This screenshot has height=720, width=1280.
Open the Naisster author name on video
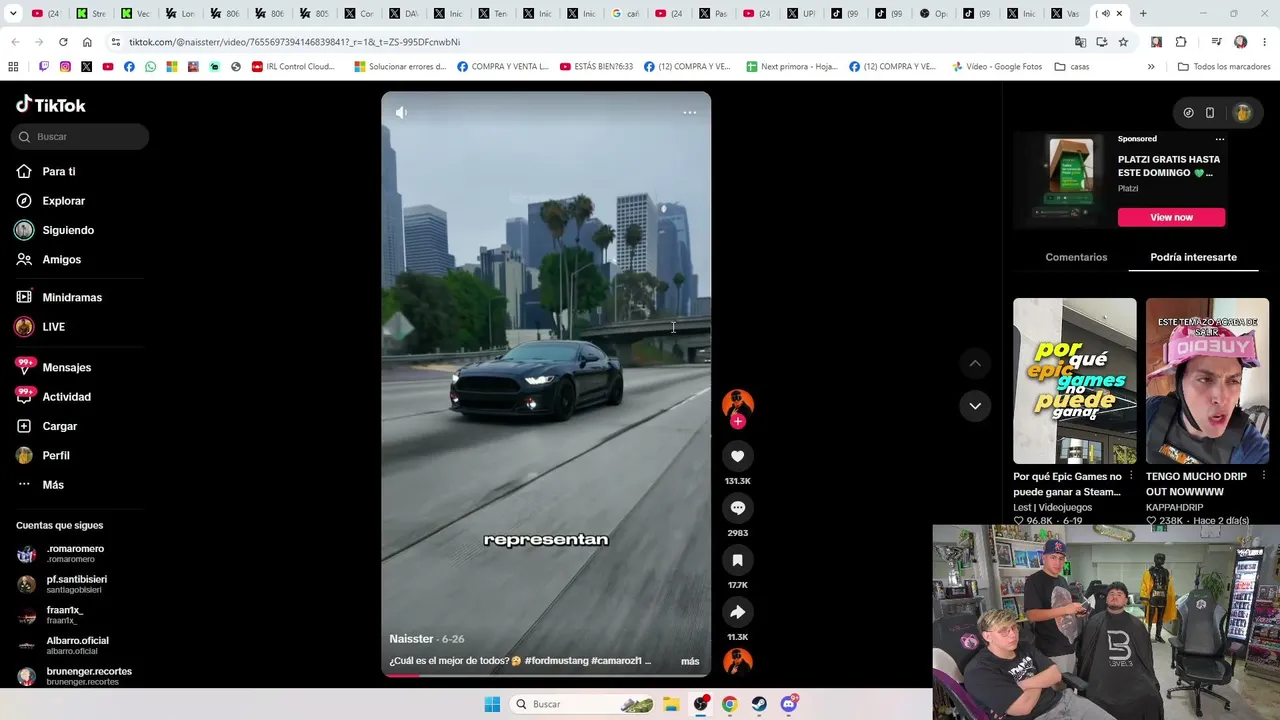tap(411, 639)
